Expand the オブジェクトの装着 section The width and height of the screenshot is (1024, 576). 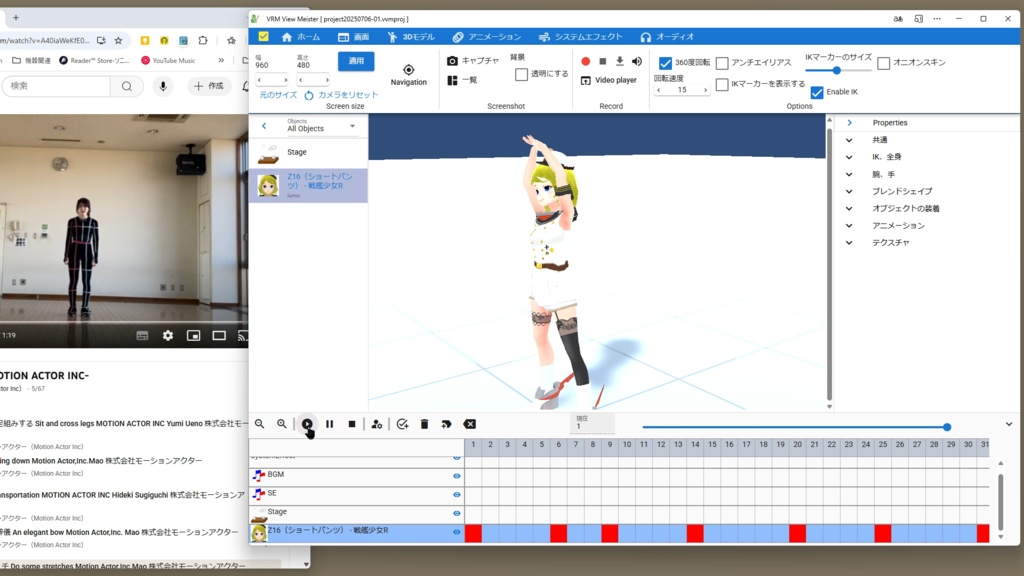point(849,208)
